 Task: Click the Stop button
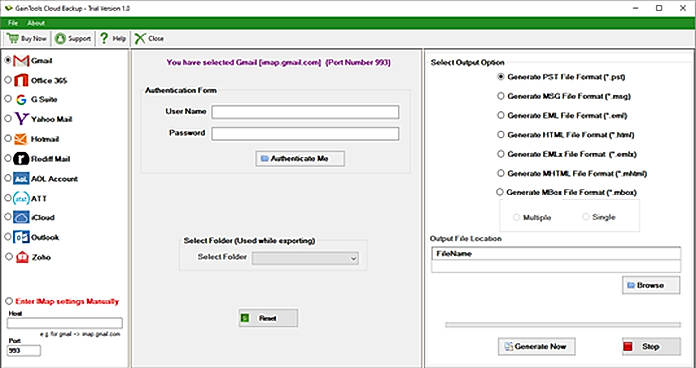click(651, 347)
